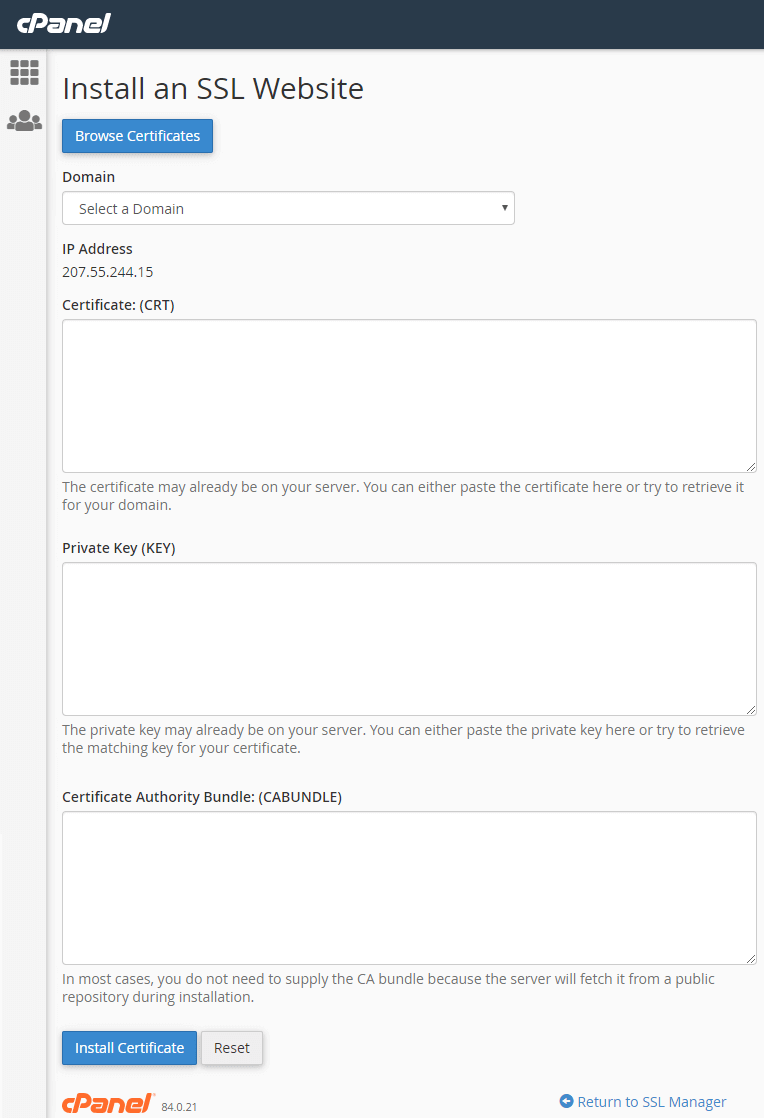Click the orange cPanel logo in footer

pyautogui.click(x=108, y=1103)
